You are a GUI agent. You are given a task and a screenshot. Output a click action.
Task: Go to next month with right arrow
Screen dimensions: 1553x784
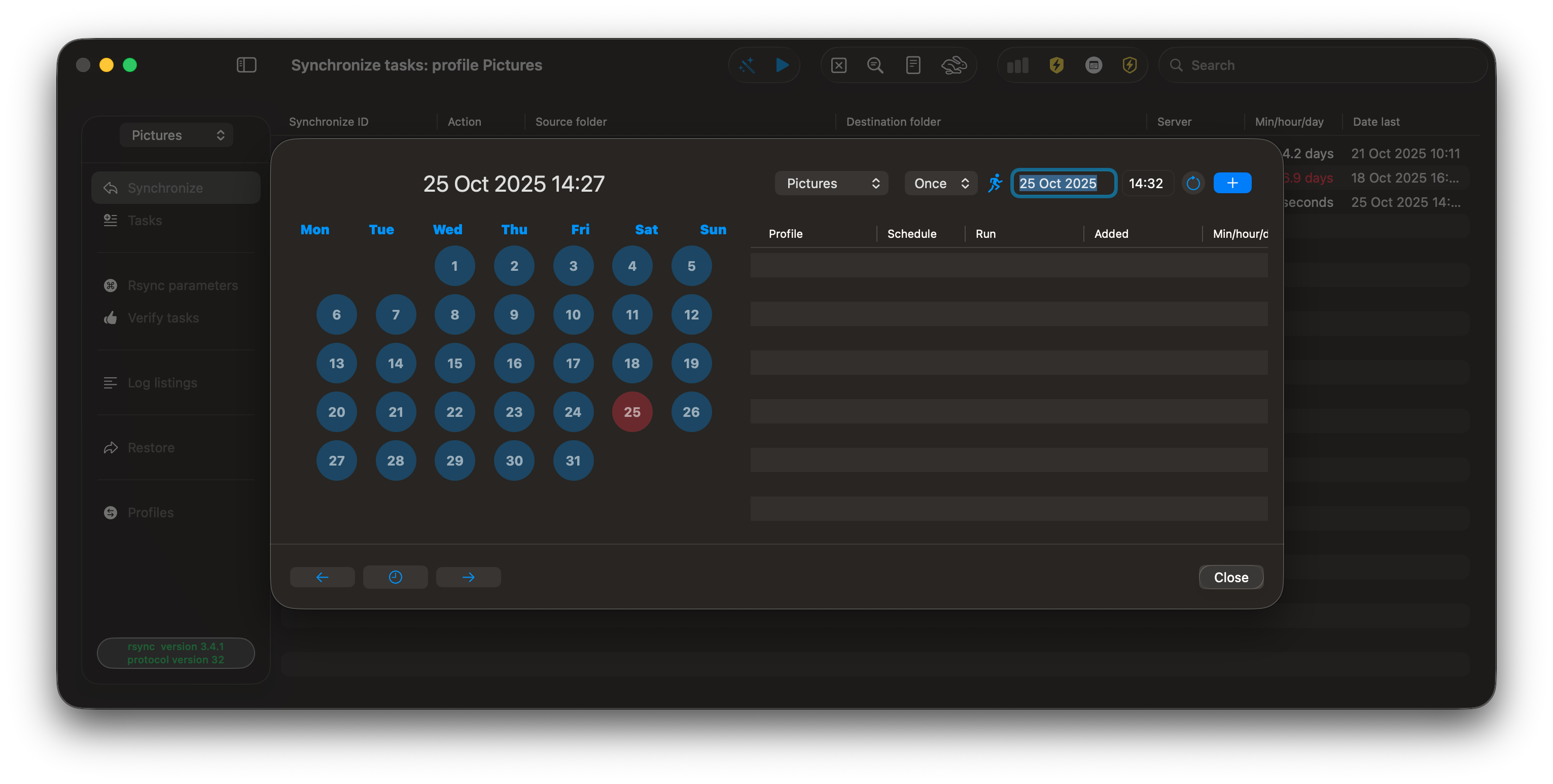tap(468, 577)
